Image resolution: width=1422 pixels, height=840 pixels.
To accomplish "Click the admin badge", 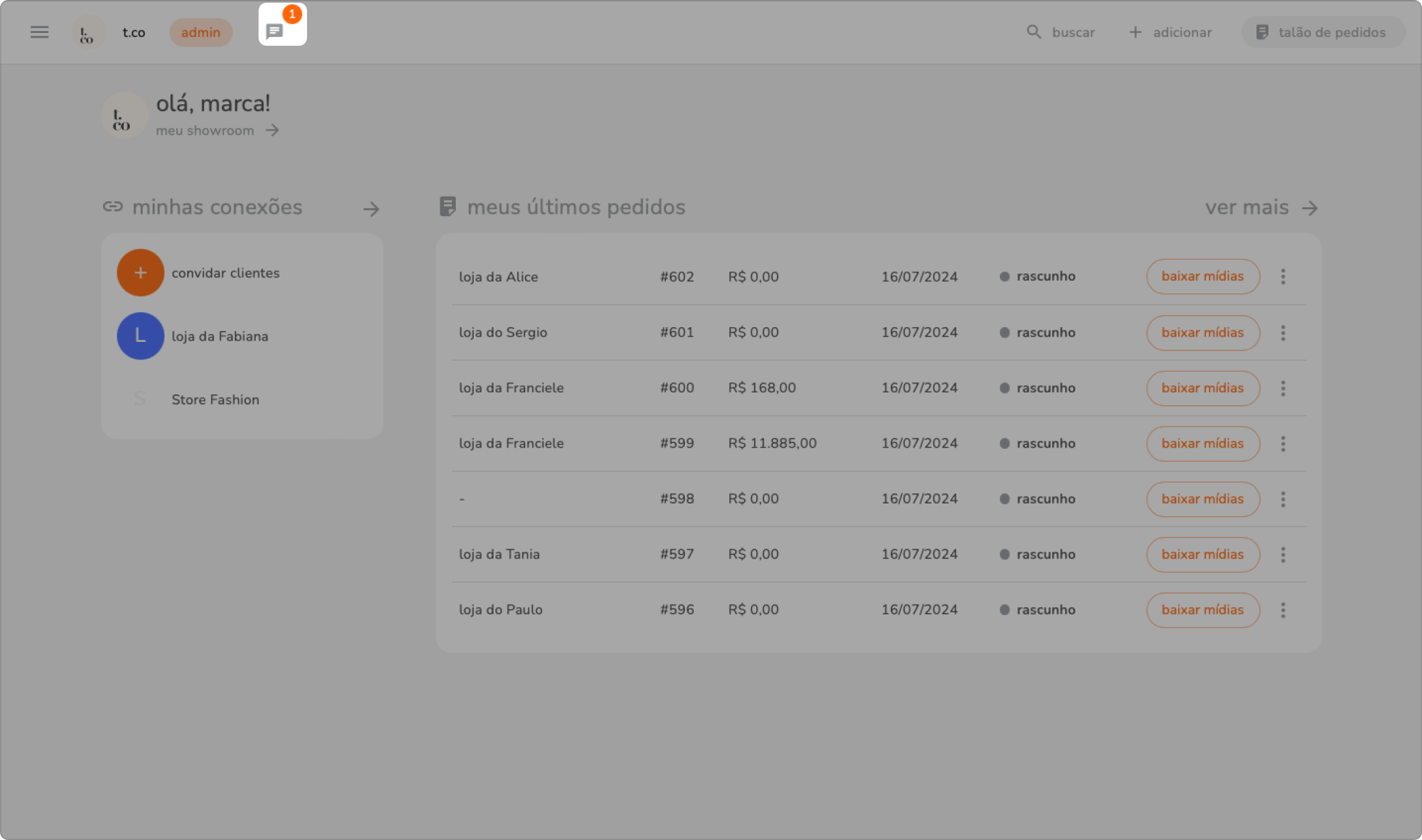I will coord(201,32).
